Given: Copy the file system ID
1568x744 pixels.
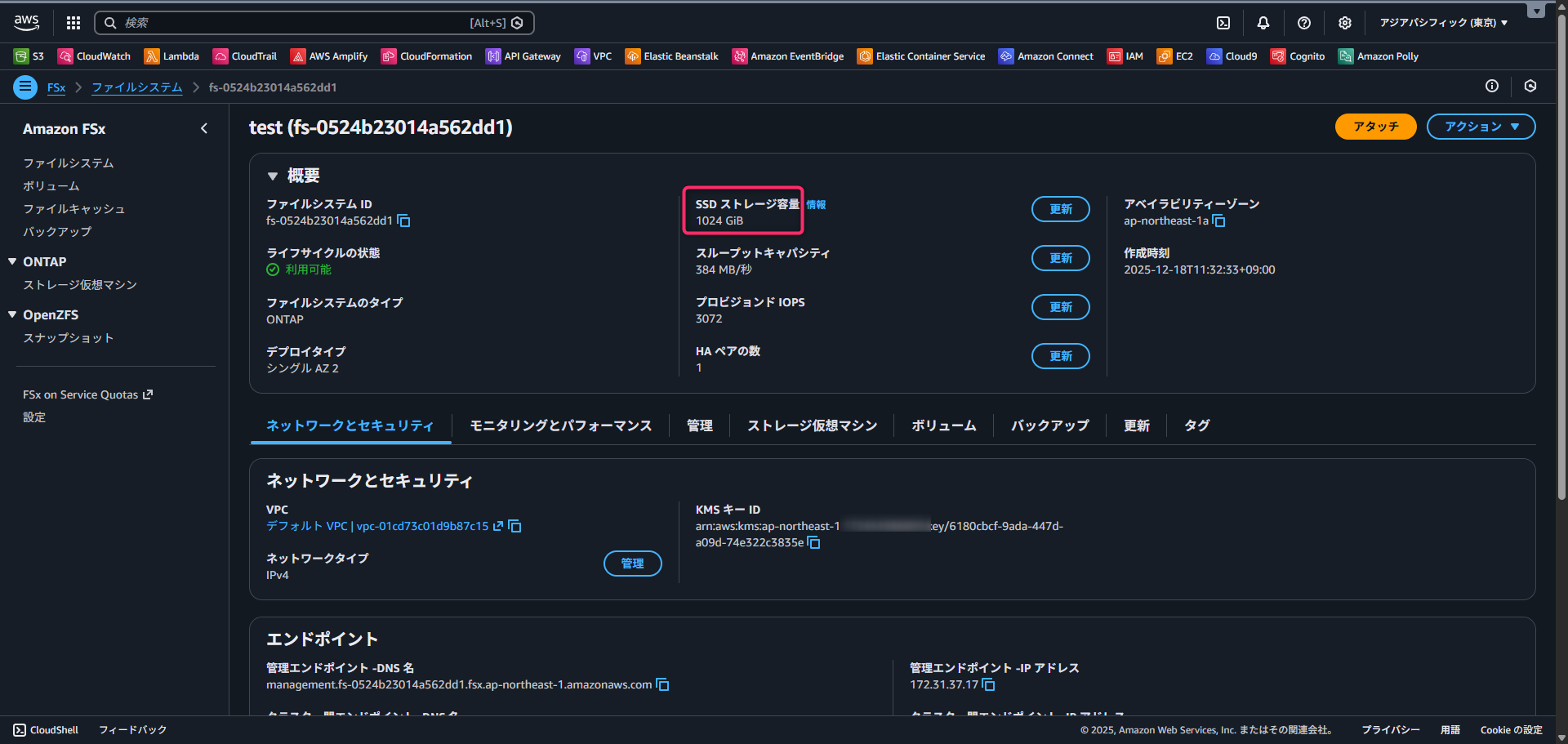Looking at the screenshot, I should tap(403, 221).
